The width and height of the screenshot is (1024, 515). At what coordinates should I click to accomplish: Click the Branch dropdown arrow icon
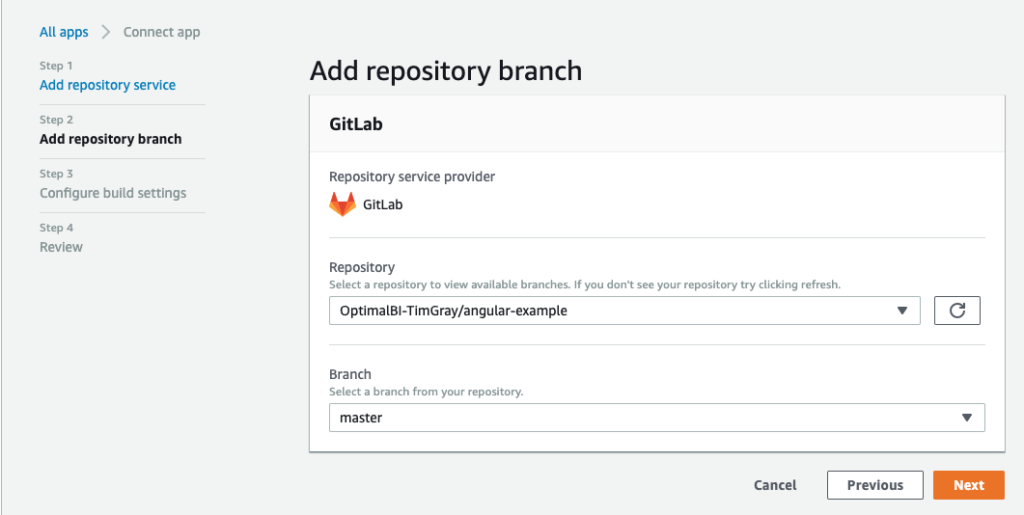click(x=967, y=418)
